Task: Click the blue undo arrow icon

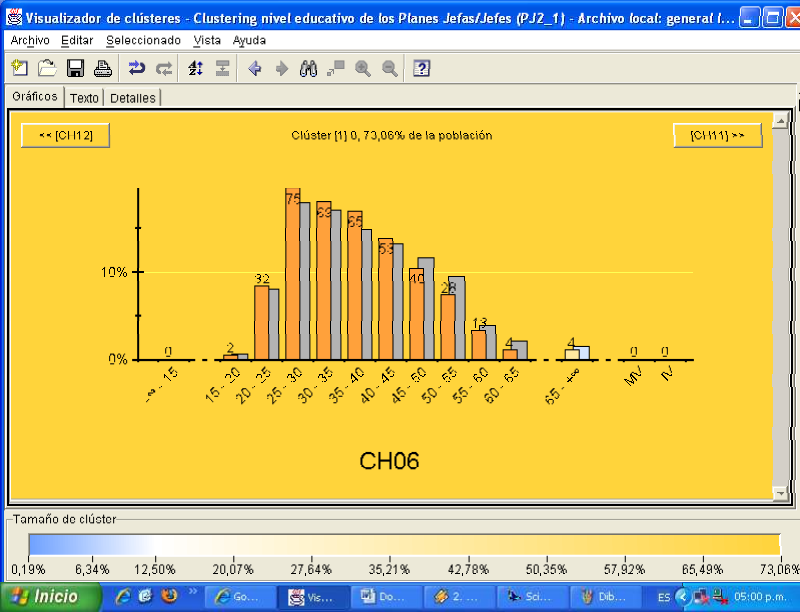Action: (137, 68)
